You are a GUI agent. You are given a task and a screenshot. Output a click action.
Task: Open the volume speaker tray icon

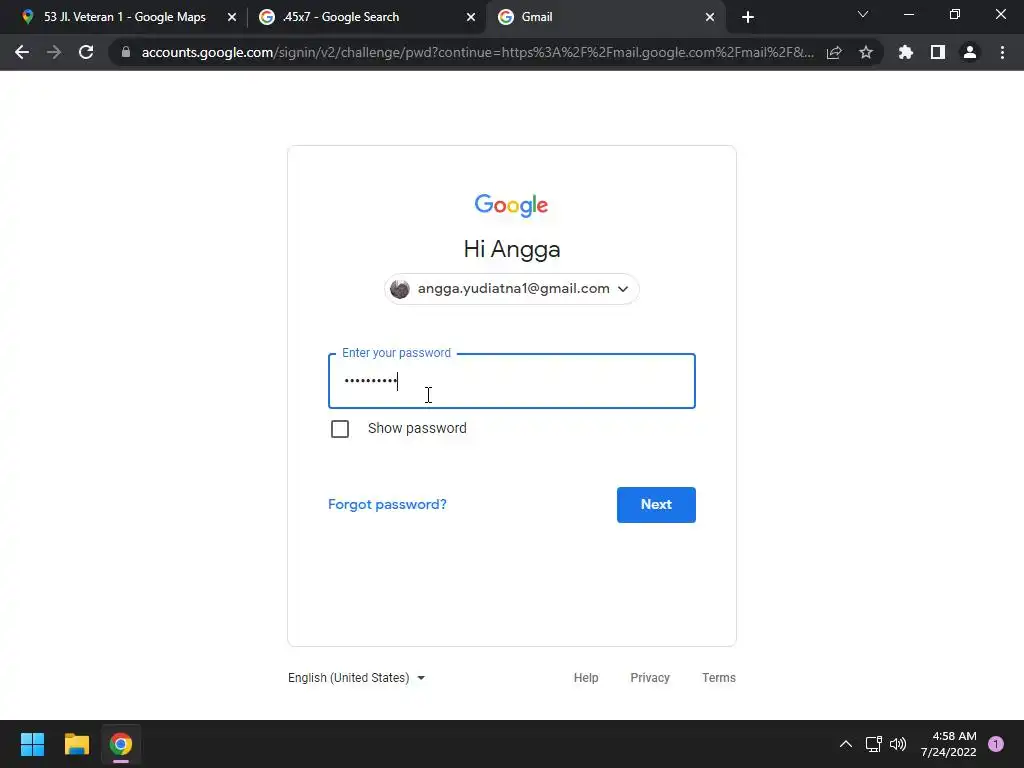(898, 744)
